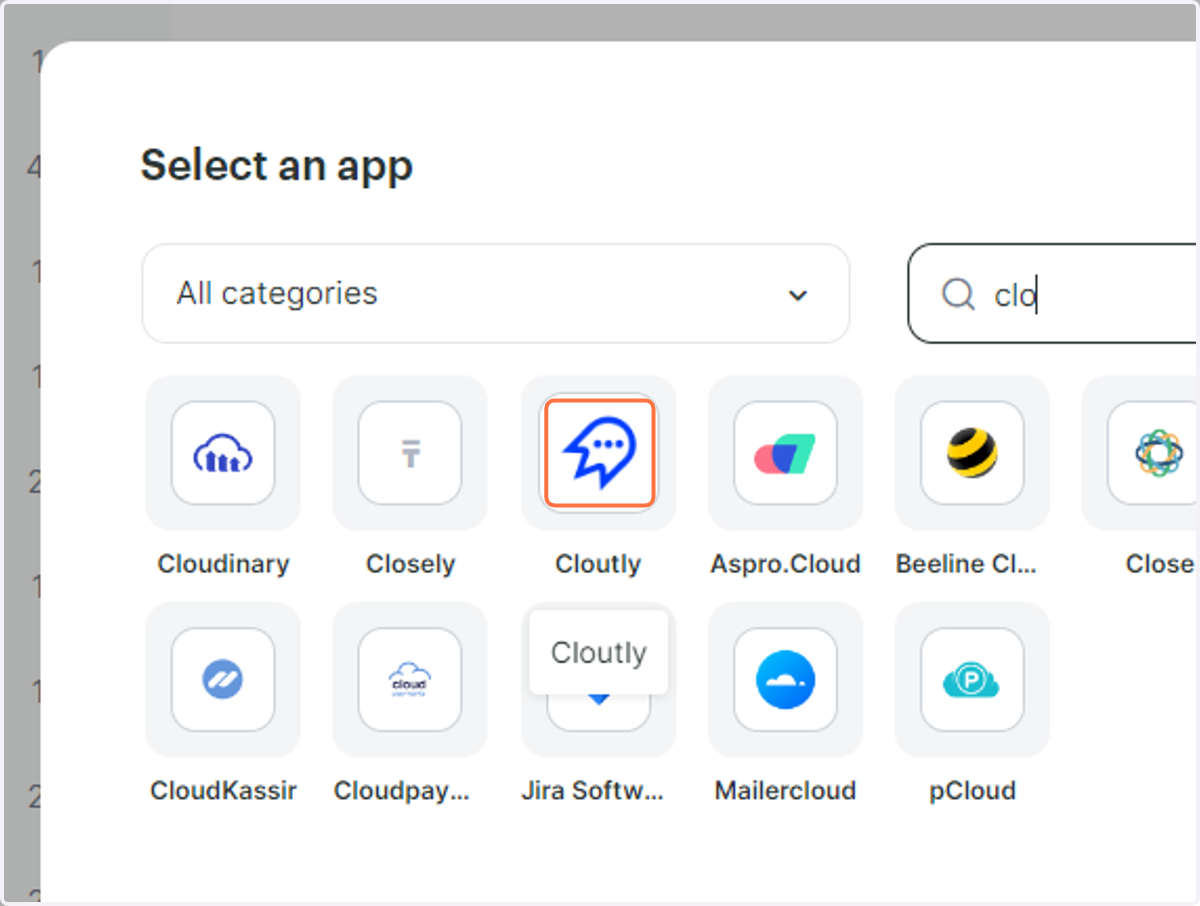Focus the app search field containing clo
Image resolution: width=1200 pixels, height=906 pixels.
coord(1052,293)
